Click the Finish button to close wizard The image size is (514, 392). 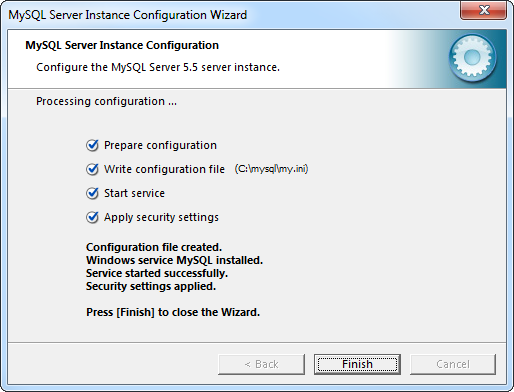click(357, 364)
